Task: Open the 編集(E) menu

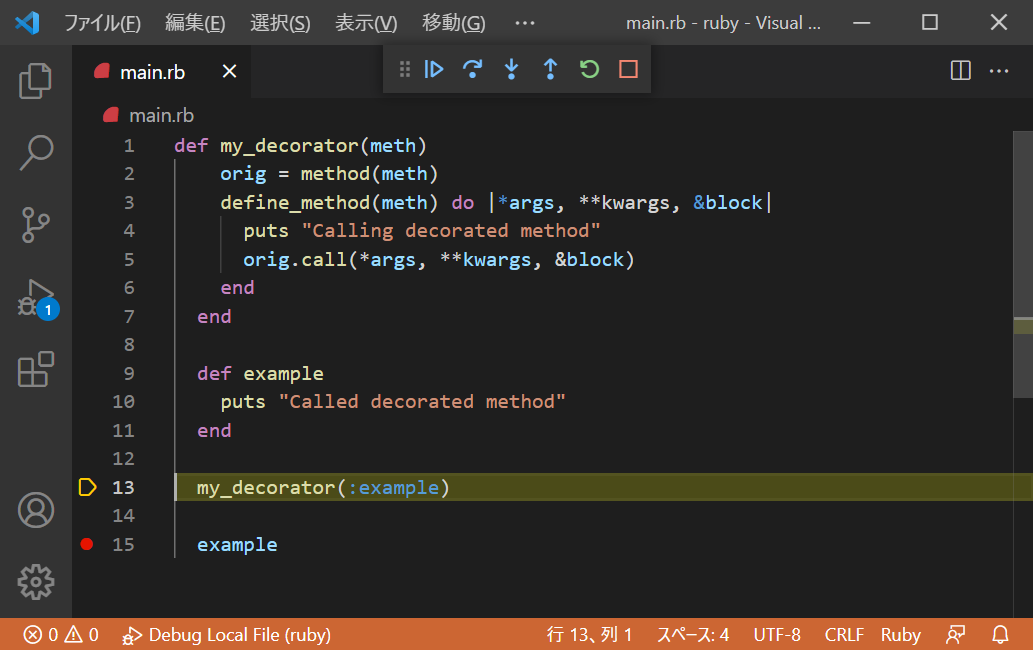Action: (195, 23)
